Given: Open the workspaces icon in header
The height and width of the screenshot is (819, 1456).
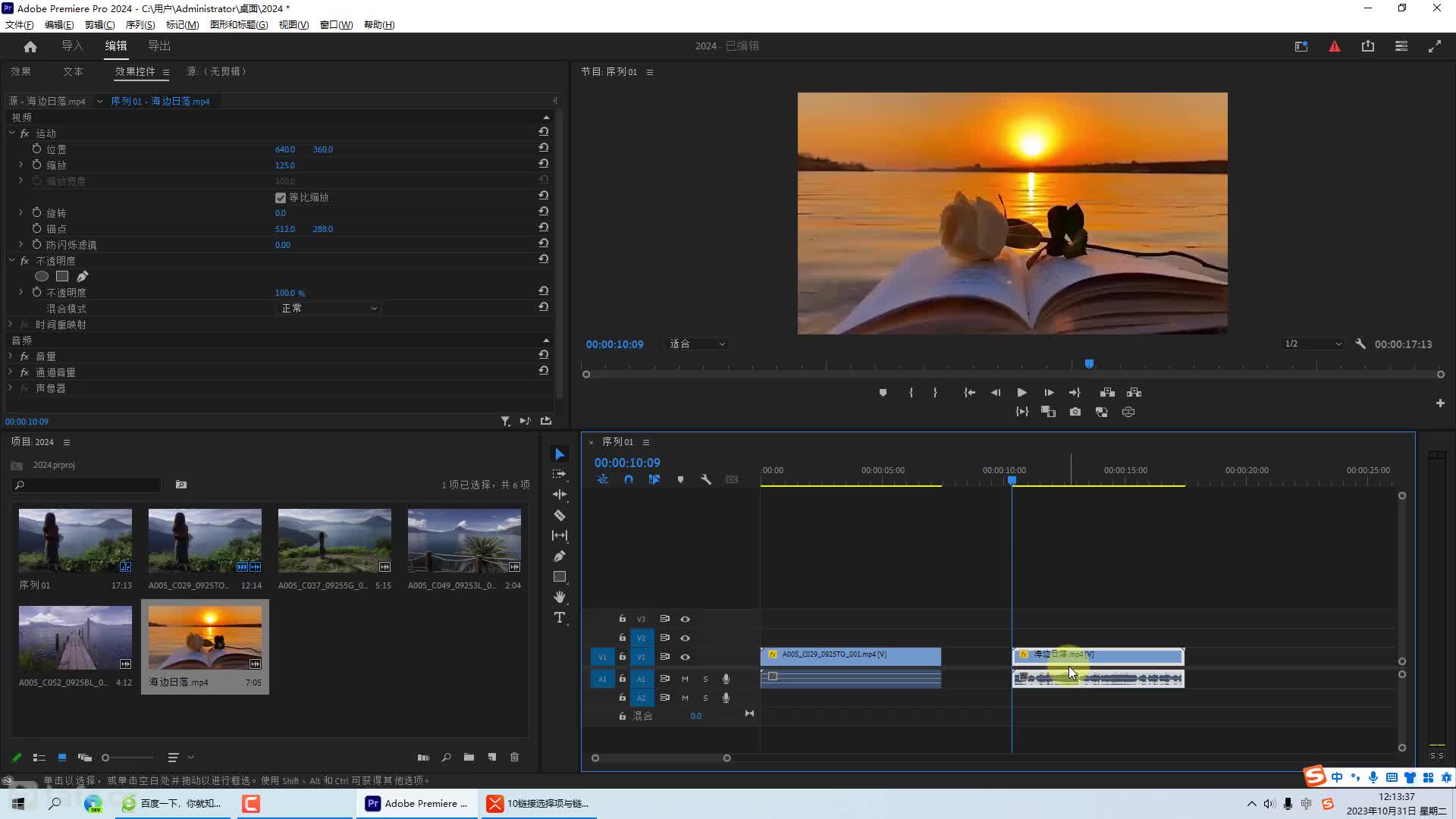Looking at the screenshot, I should (x=1401, y=46).
